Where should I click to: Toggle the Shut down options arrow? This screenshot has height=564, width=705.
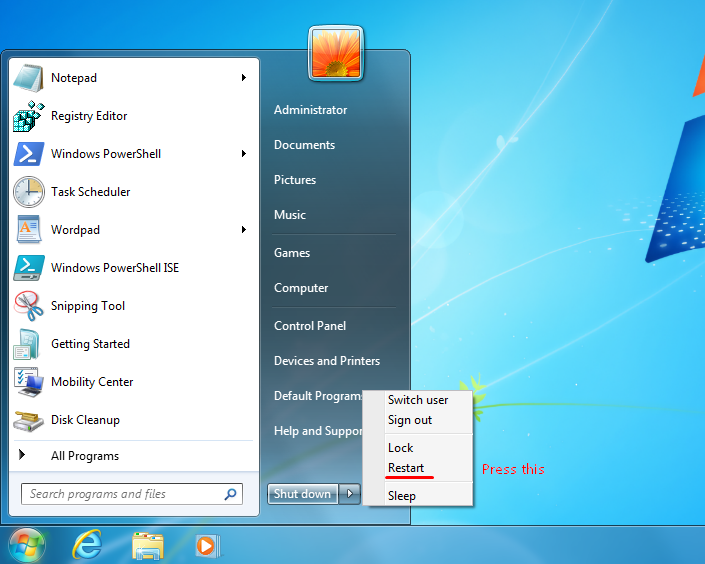click(349, 494)
